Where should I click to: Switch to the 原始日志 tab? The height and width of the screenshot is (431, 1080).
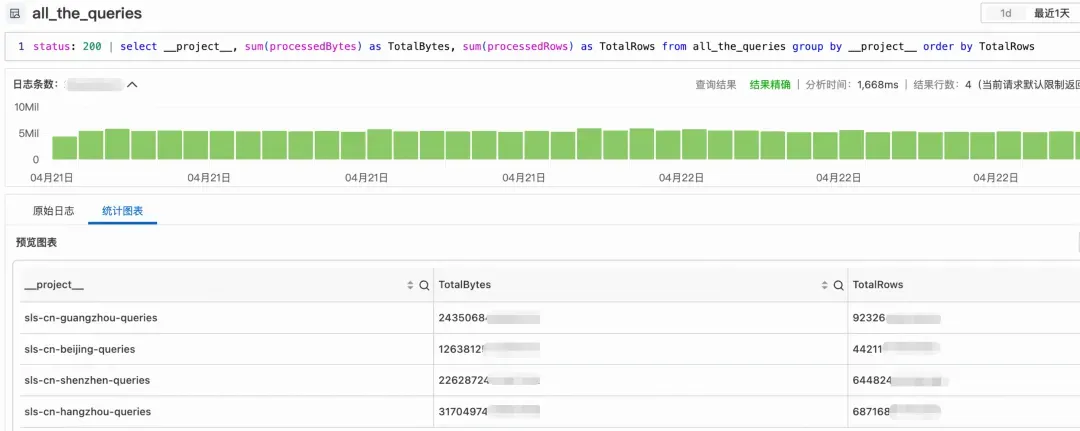(54, 211)
